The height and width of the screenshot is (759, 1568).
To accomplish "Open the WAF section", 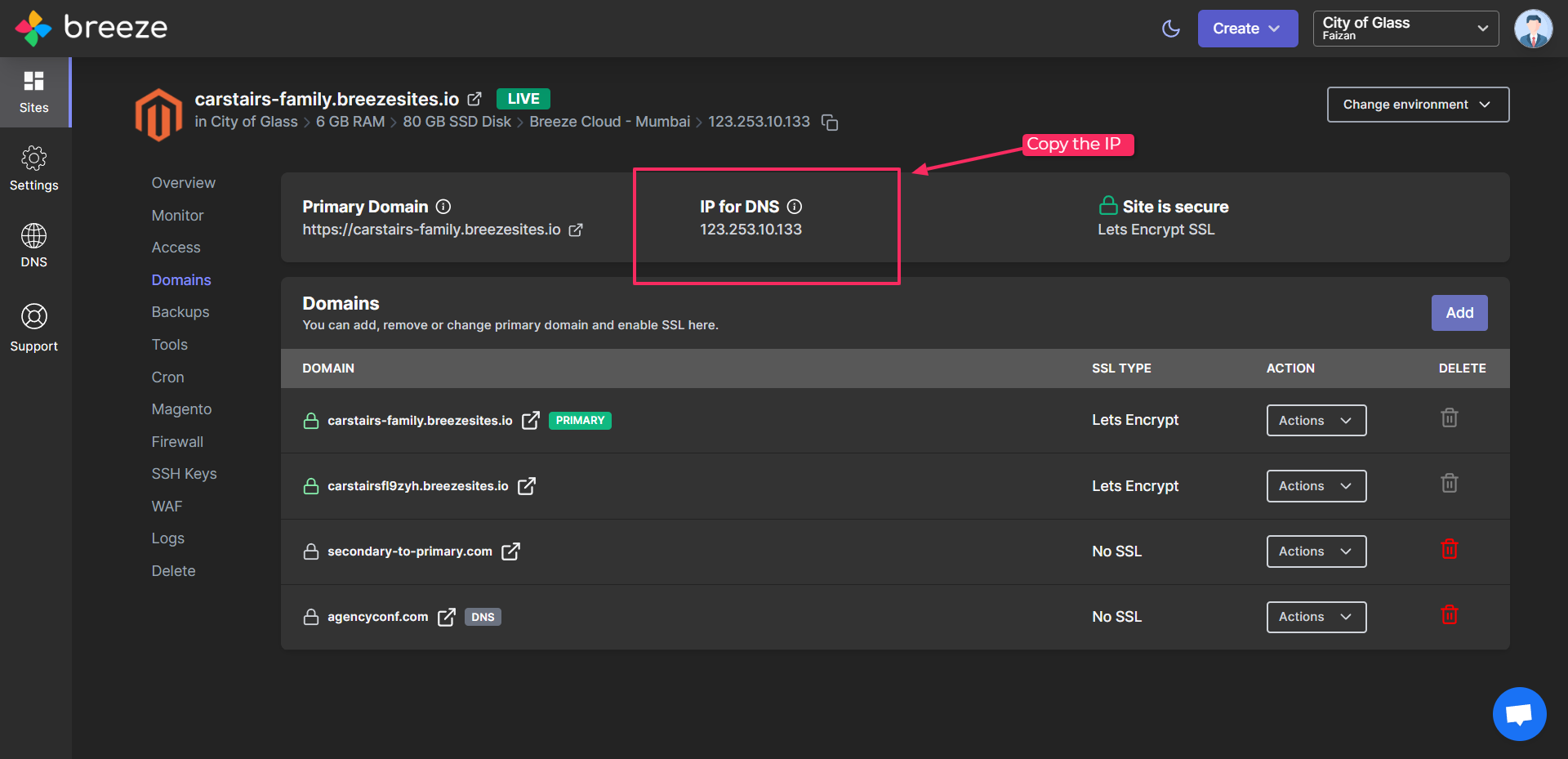I will pyautogui.click(x=167, y=507).
